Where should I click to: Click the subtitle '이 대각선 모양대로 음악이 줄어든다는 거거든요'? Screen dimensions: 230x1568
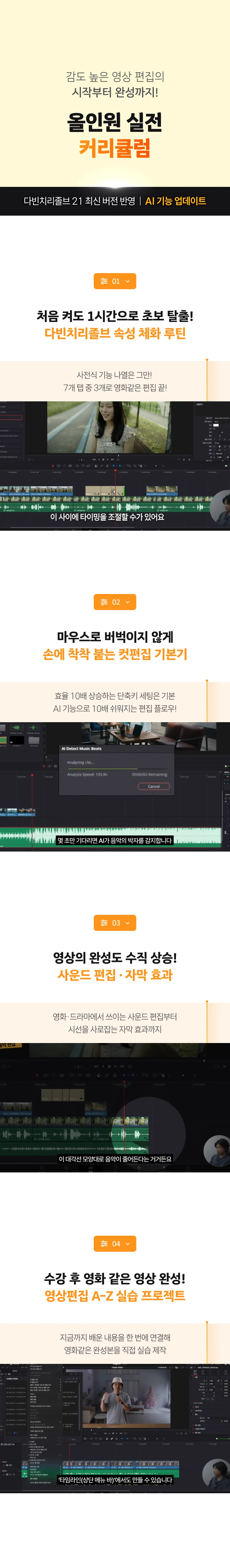tap(115, 1159)
